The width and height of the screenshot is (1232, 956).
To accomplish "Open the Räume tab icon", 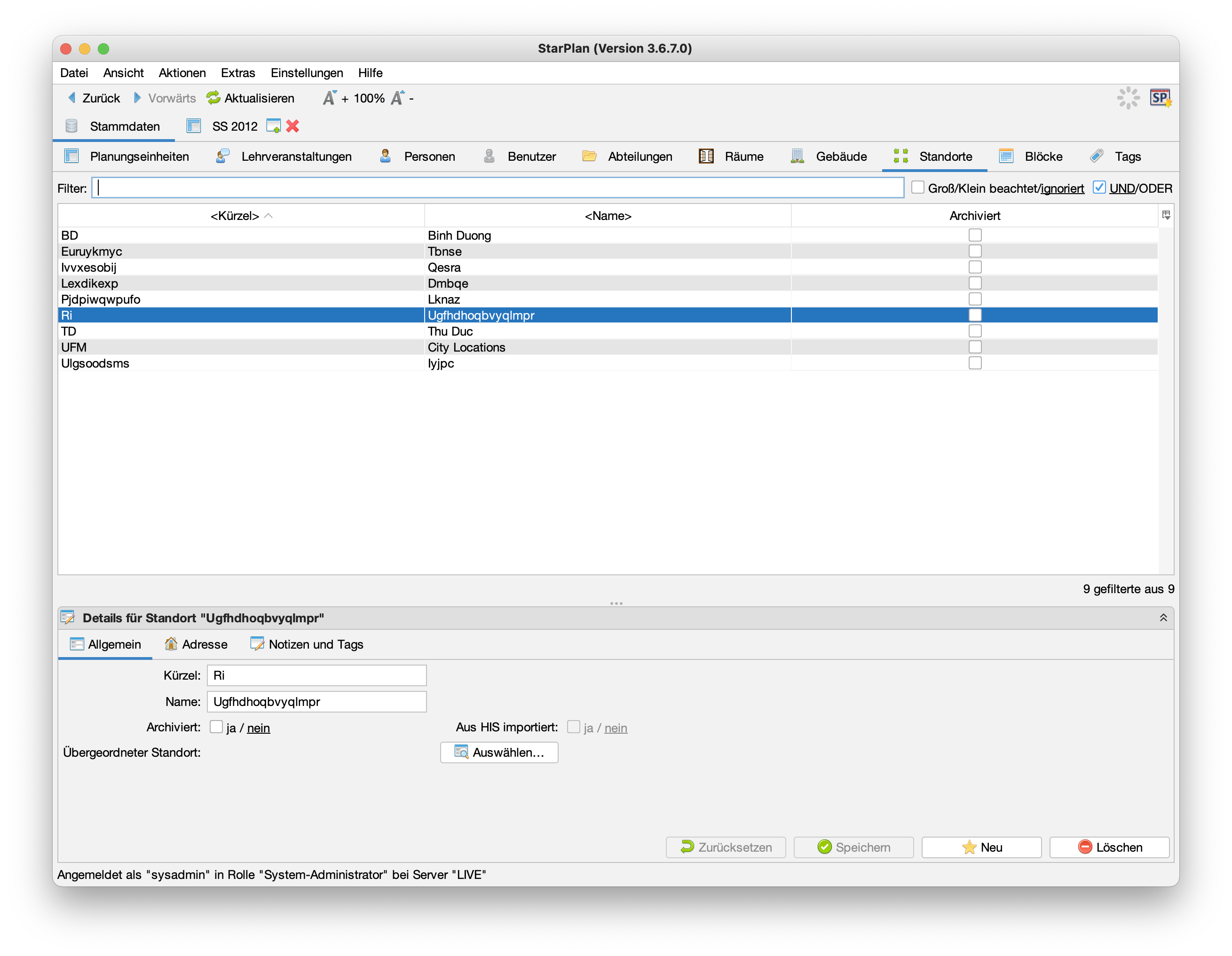I will (x=706, y=156).
